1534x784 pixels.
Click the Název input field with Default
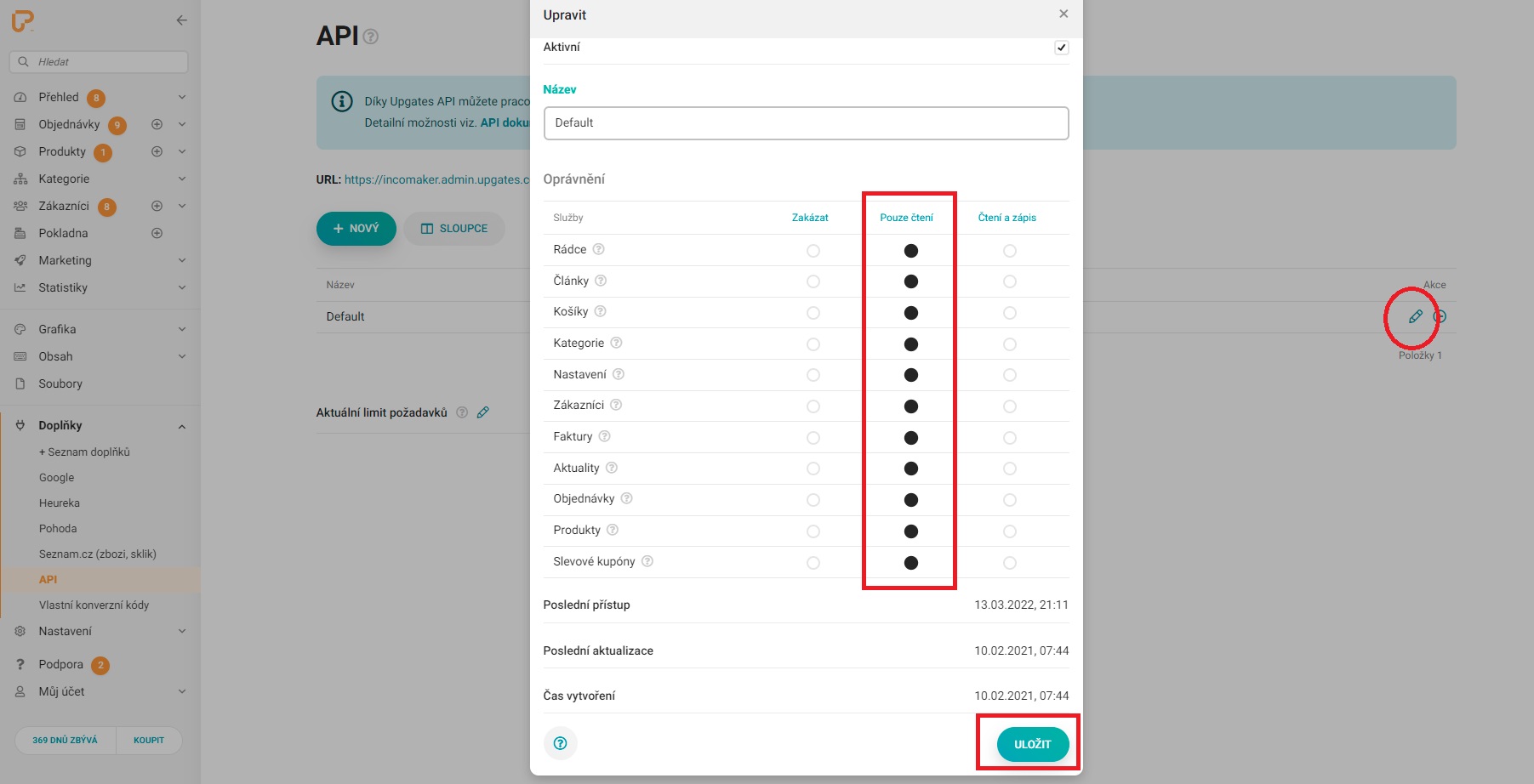(806, 123)
